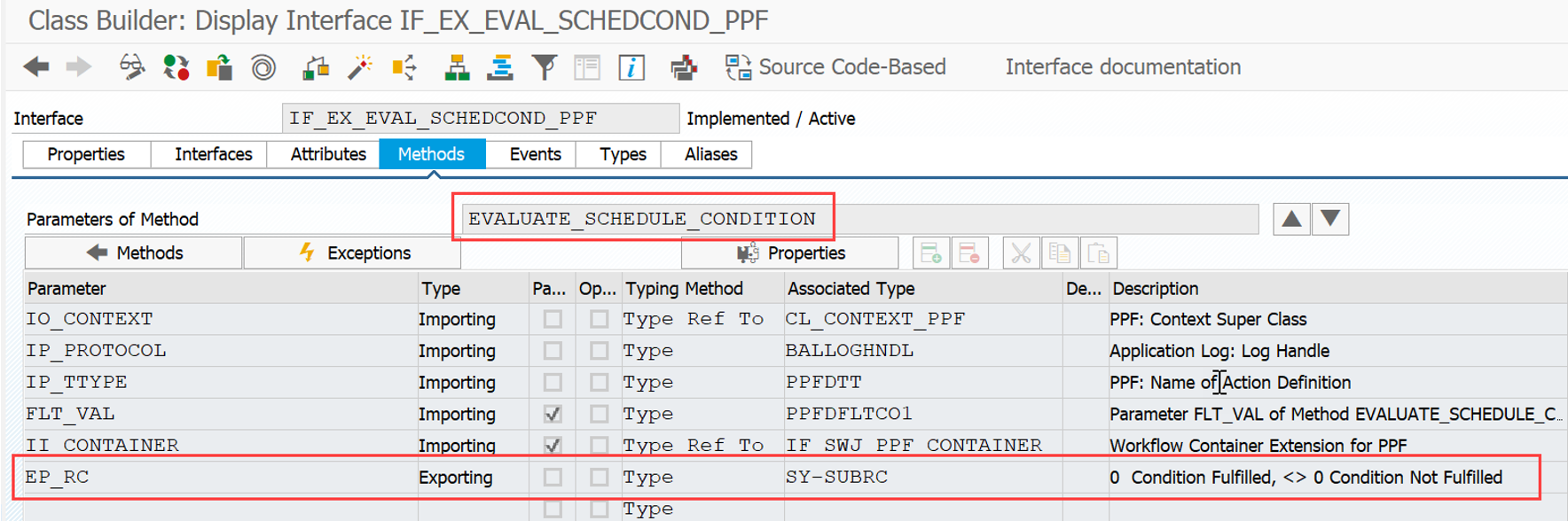Screen dimensions: 1568x521
Task: Click the delete row icon
Action: (x=969, y=253)
